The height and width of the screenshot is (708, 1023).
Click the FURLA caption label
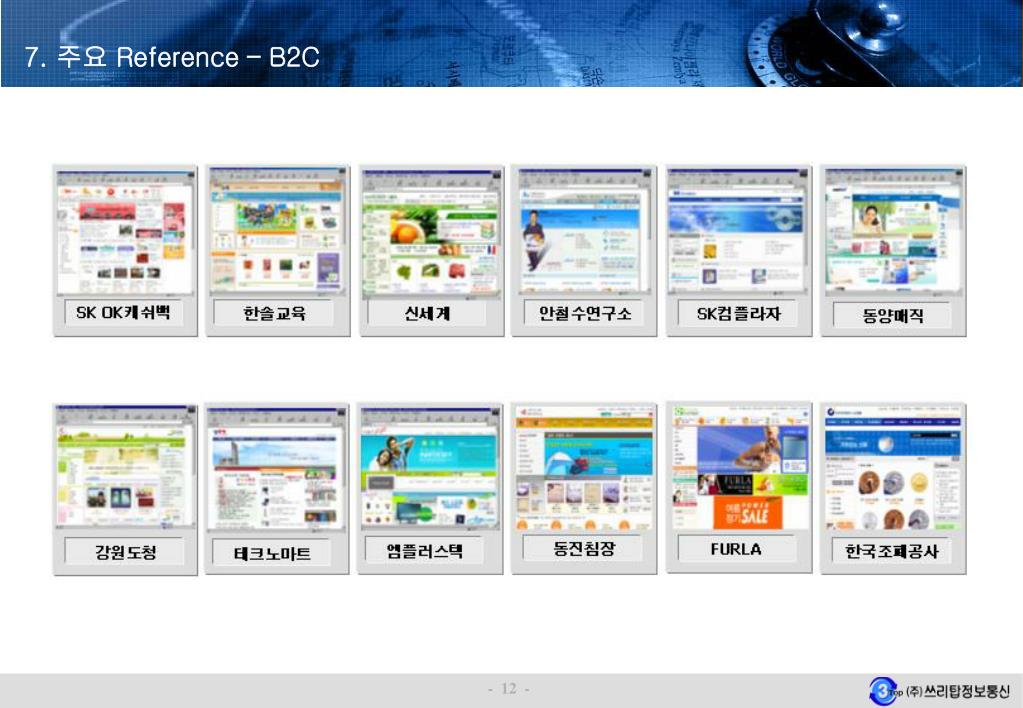click(x=737, y=549)
